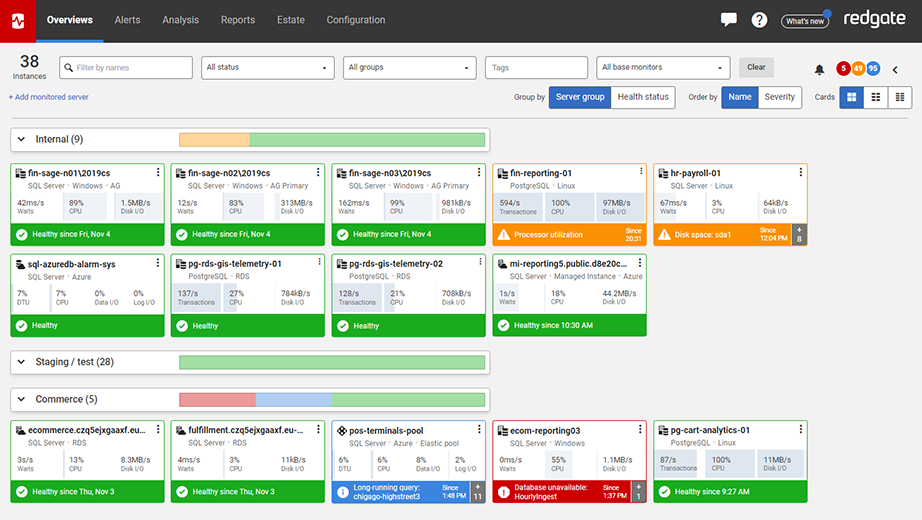Click the Staging / test group health bar

coord(332,362)
